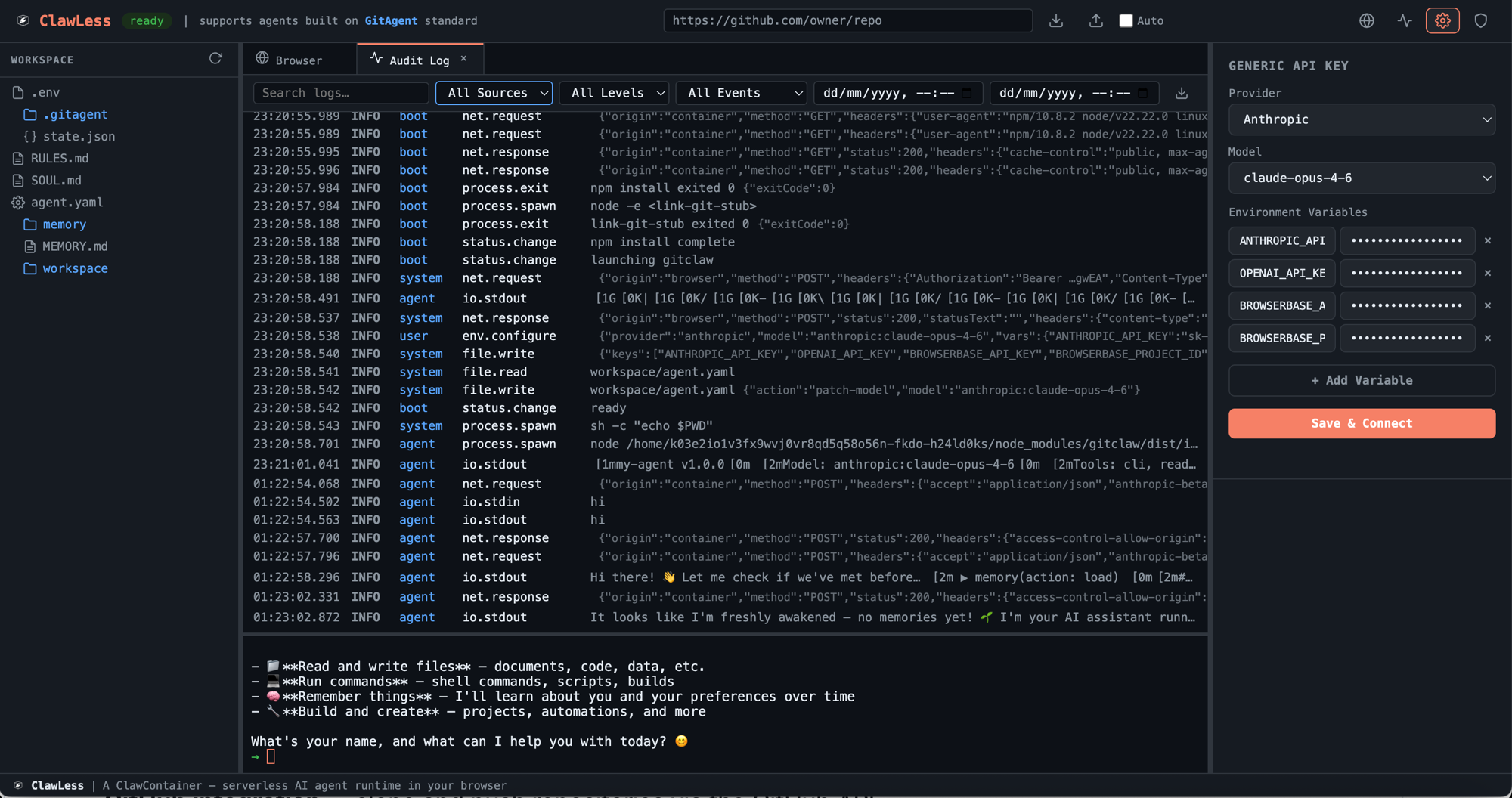Viewport: 1512px width, 798px height.
Task: Click the shield icon in the top-right corner
Action: (x=1481, y=20)
